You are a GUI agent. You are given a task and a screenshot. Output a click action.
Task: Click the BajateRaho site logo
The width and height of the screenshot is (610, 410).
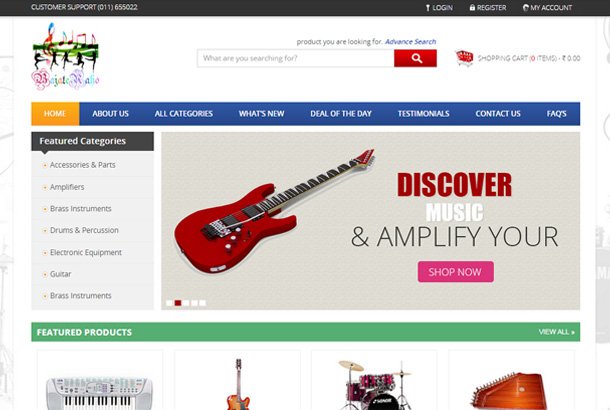[x=65, y=56]
